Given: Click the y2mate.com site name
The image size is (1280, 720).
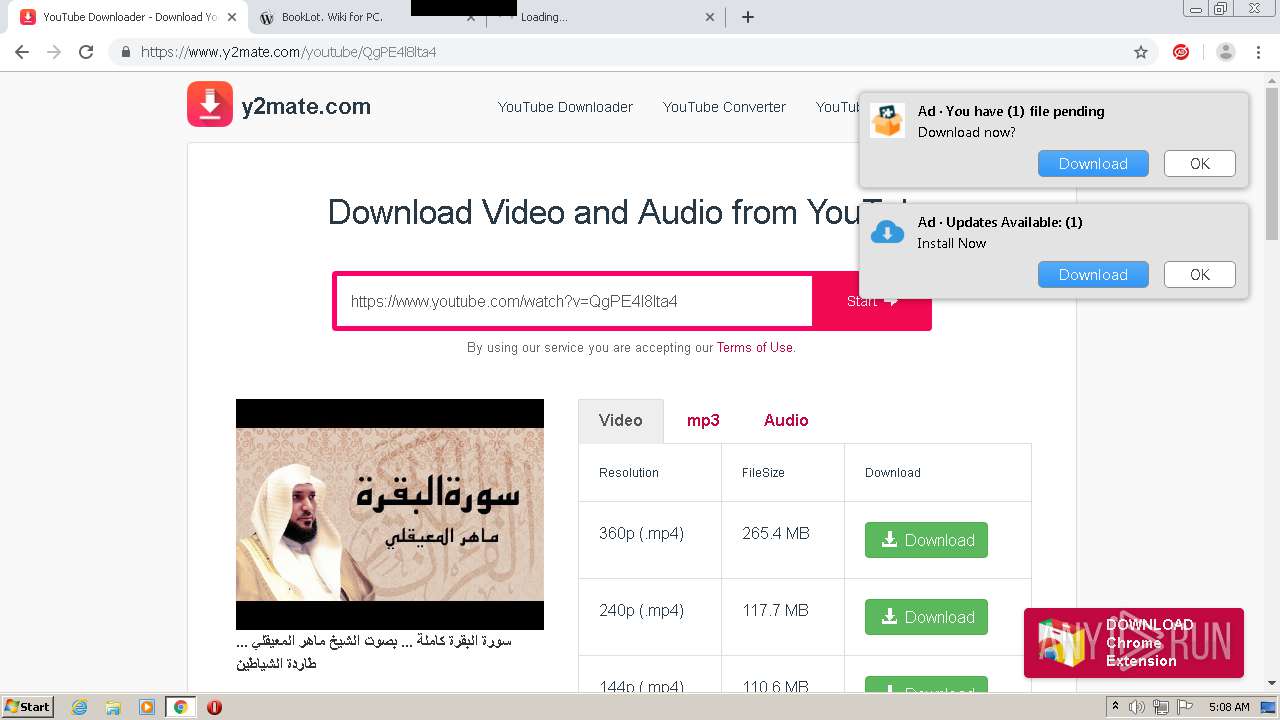Looking at the screenshot, I should point(306,106).
